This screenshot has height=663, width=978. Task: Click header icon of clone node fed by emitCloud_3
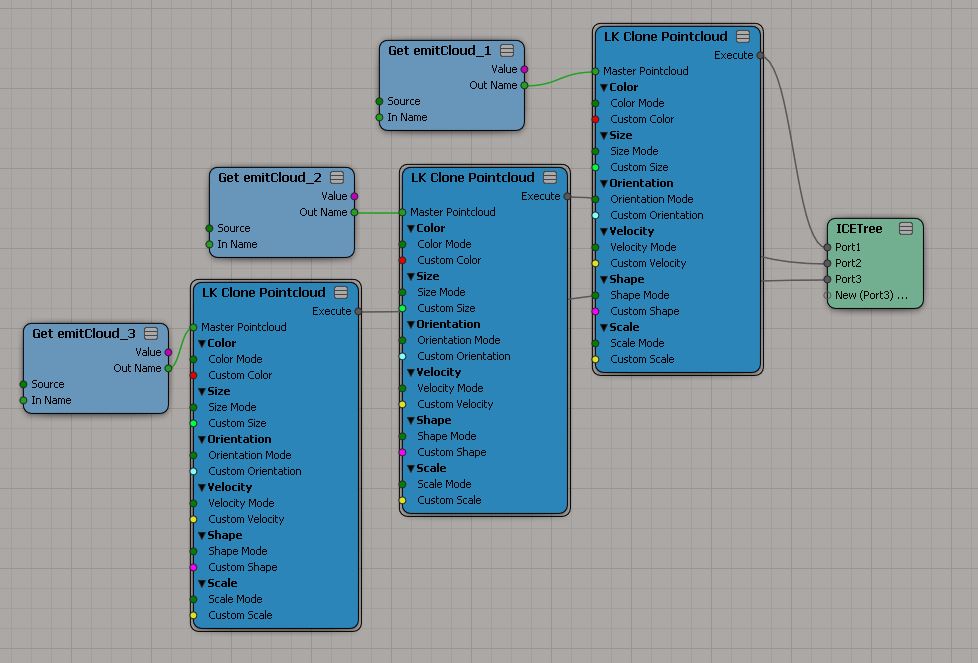tap(341, 293)
